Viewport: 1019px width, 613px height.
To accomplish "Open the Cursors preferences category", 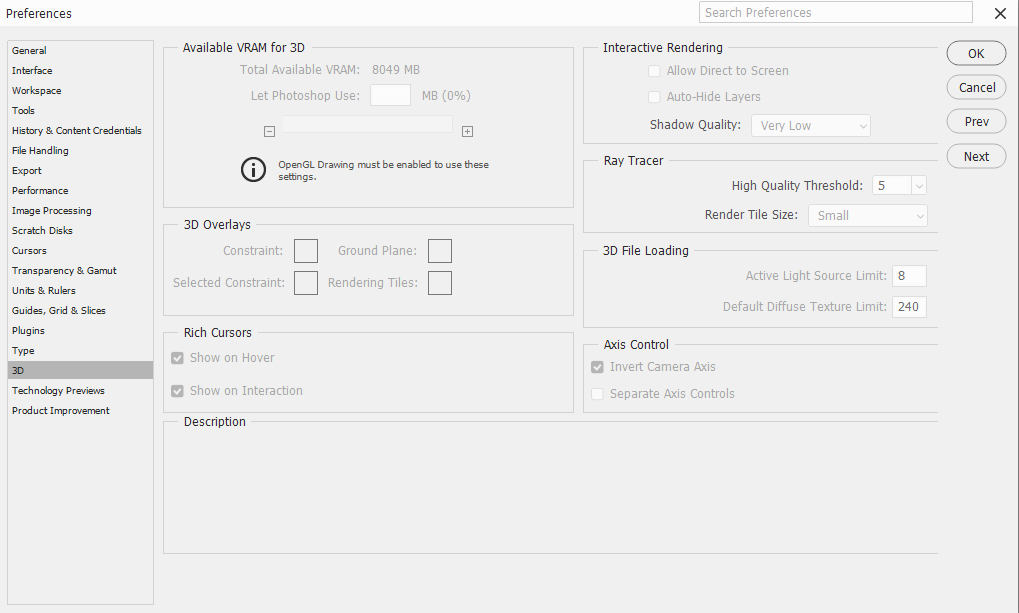I will [81, 251].
